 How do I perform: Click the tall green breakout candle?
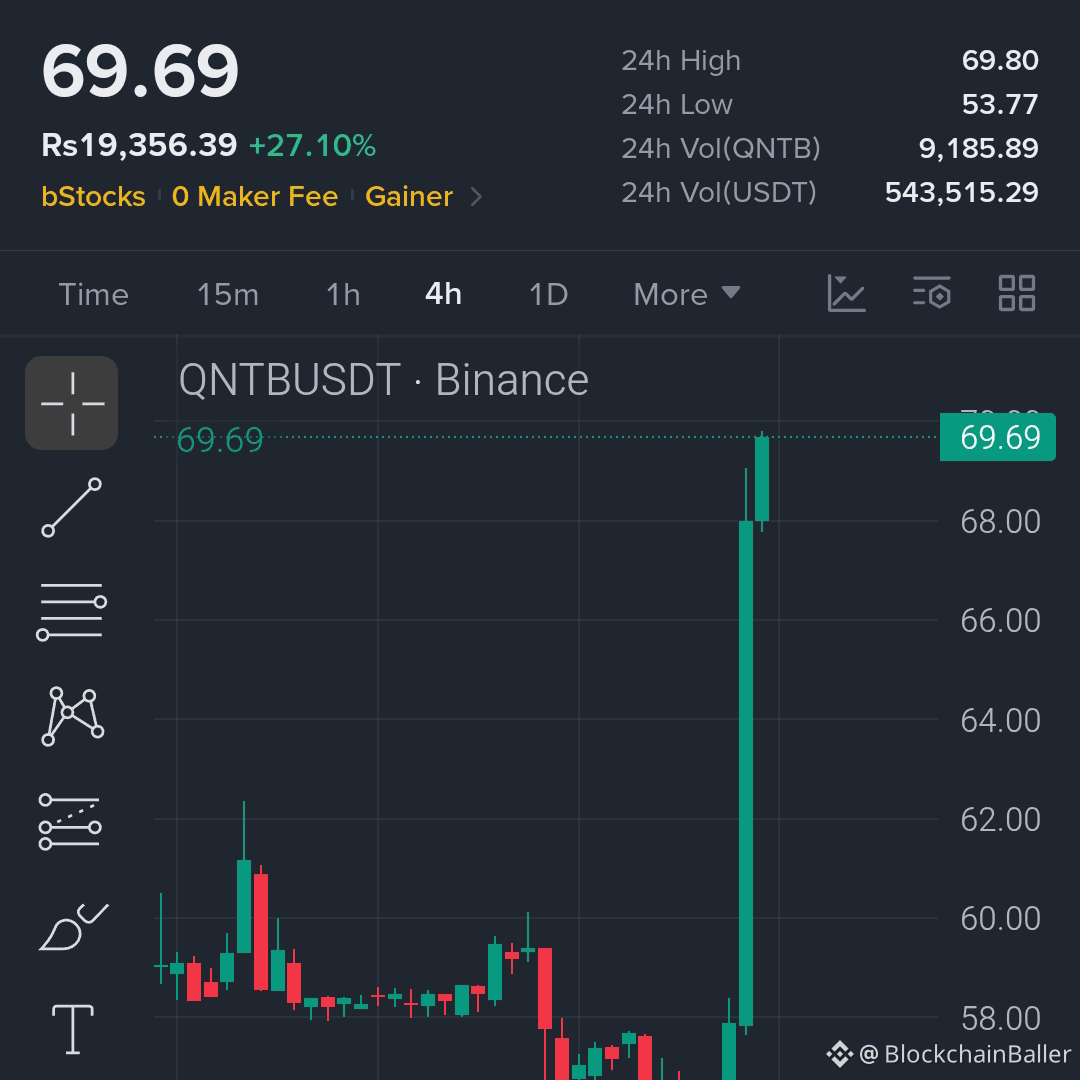[x=746, y=773]
